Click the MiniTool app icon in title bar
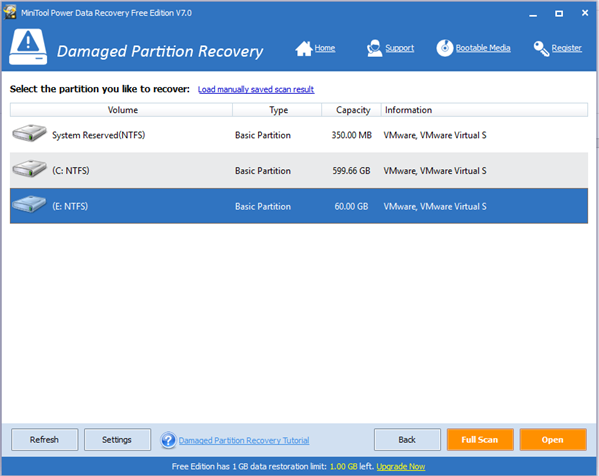Image resolution: width=599 pixels, height=476 pixels. pyautogui.click(x=10, y=12)
